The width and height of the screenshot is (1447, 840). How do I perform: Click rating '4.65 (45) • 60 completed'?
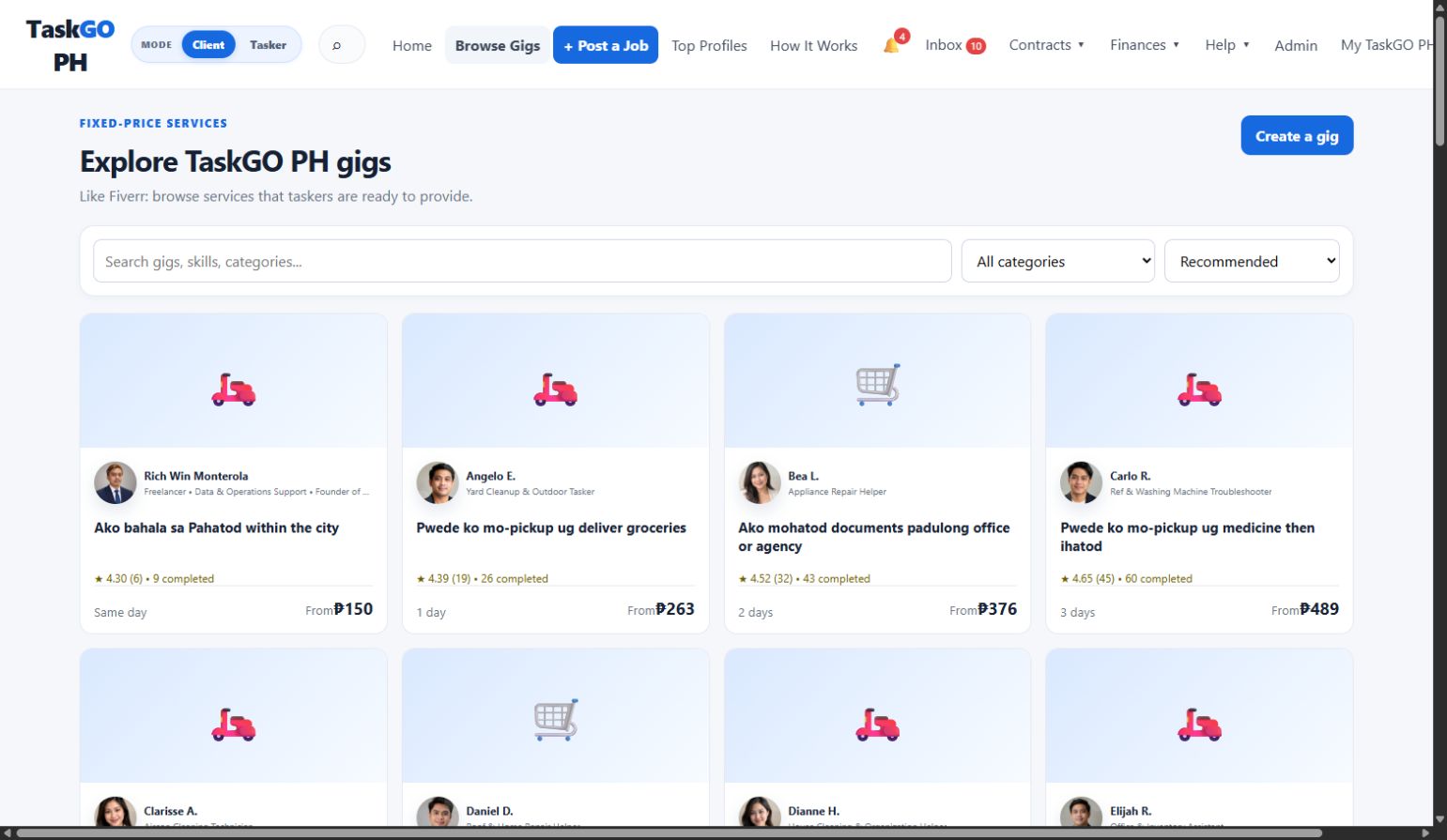click(x=1127, y=578)
